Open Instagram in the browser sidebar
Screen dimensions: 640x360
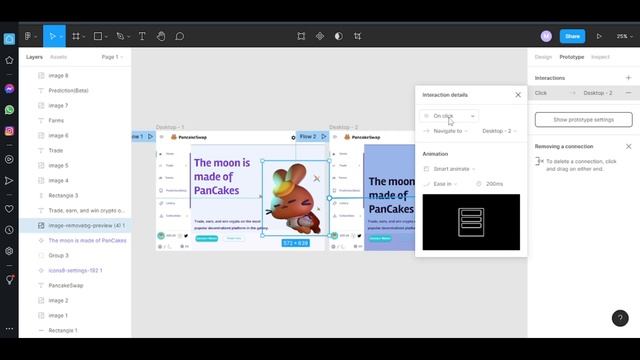[9, 131]
